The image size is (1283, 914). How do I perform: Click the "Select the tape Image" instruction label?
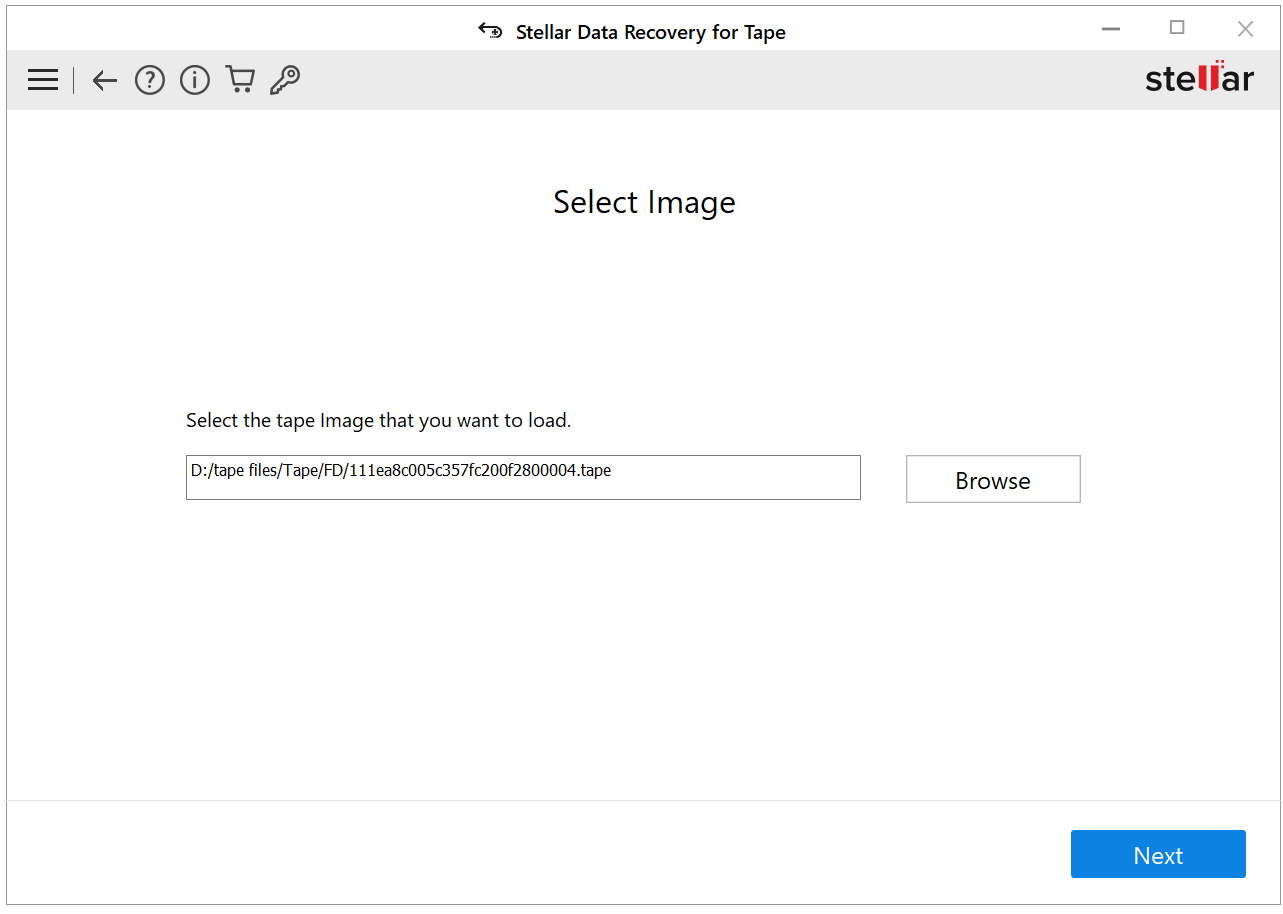[x=378, y=421]
